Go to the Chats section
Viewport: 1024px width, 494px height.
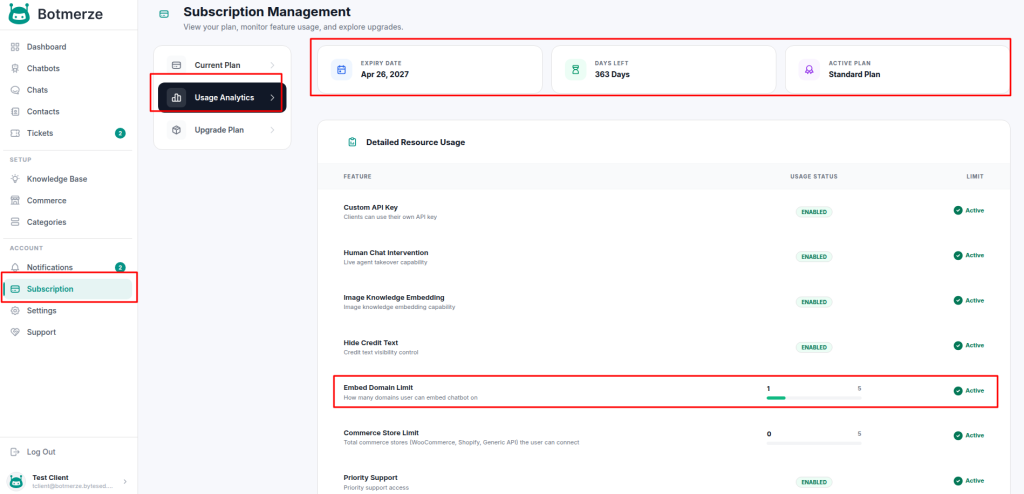pyautogui.click(x=68, y=90)
